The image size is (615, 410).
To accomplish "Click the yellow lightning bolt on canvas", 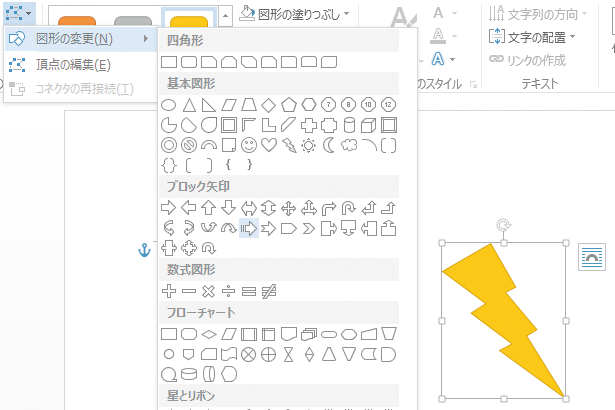I will pos(506,318).
